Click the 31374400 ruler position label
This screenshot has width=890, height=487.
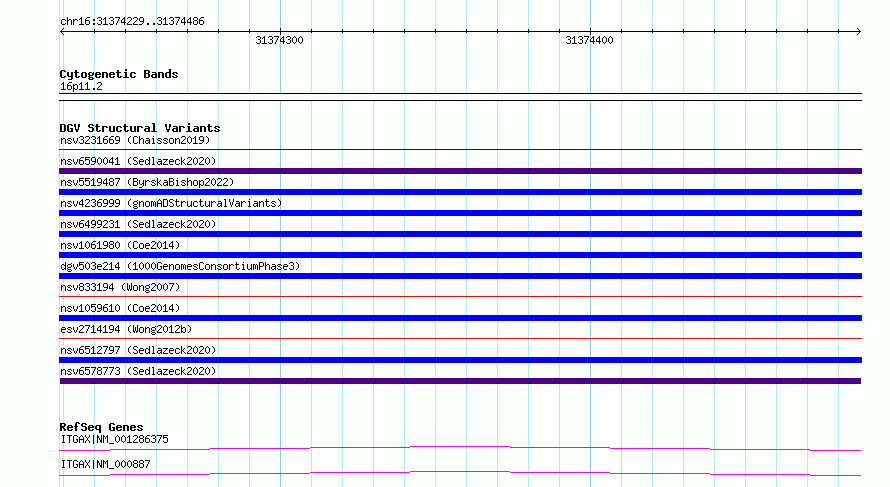point(589,40)
